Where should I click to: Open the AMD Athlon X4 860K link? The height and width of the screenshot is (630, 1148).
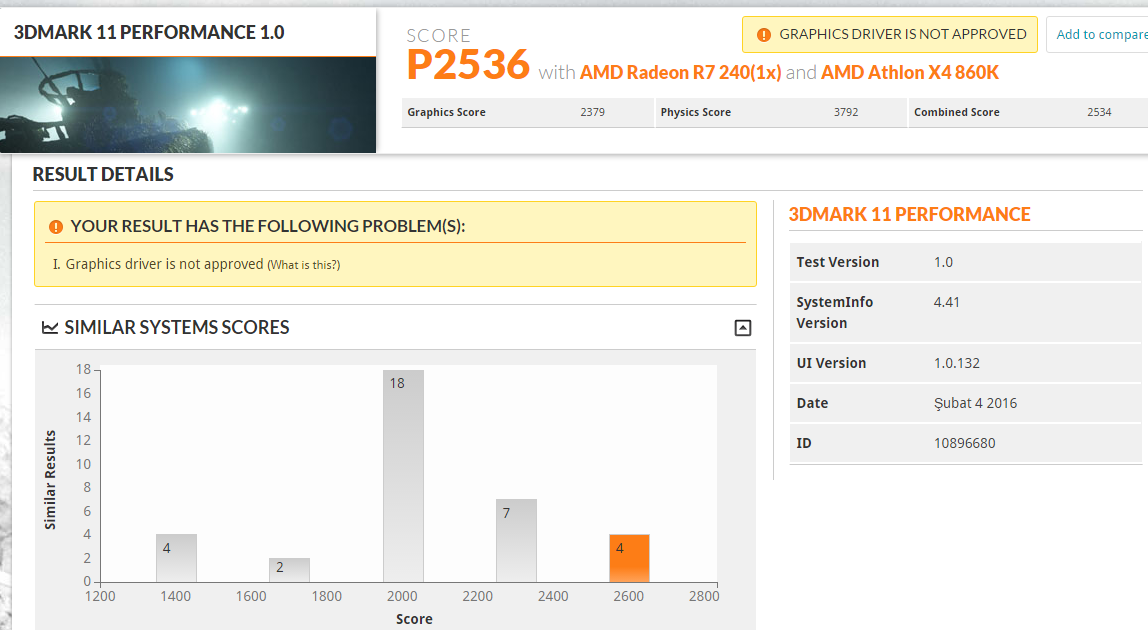[x=909, y=73]
